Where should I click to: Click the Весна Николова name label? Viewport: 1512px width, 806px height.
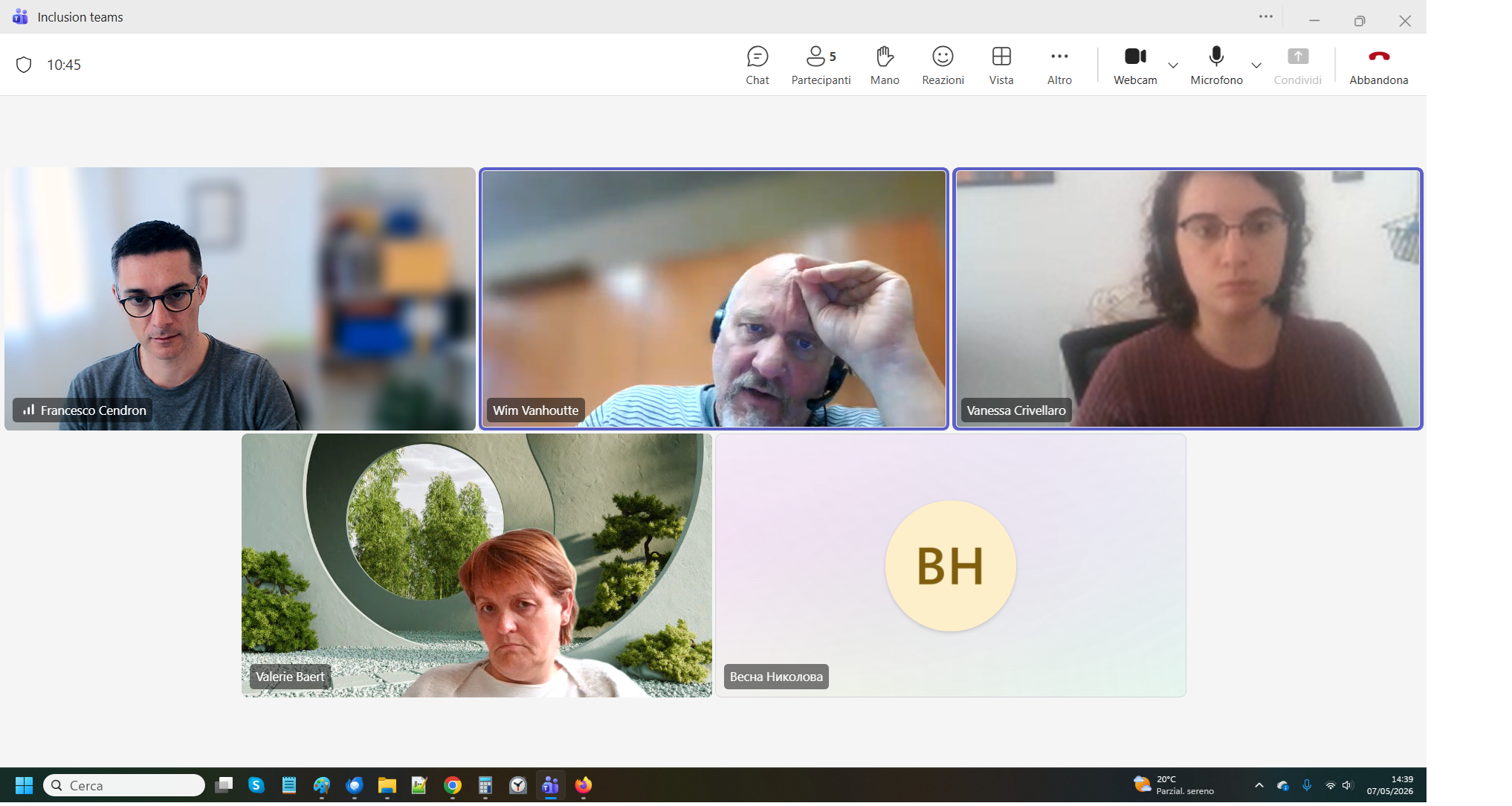point(776,677)
